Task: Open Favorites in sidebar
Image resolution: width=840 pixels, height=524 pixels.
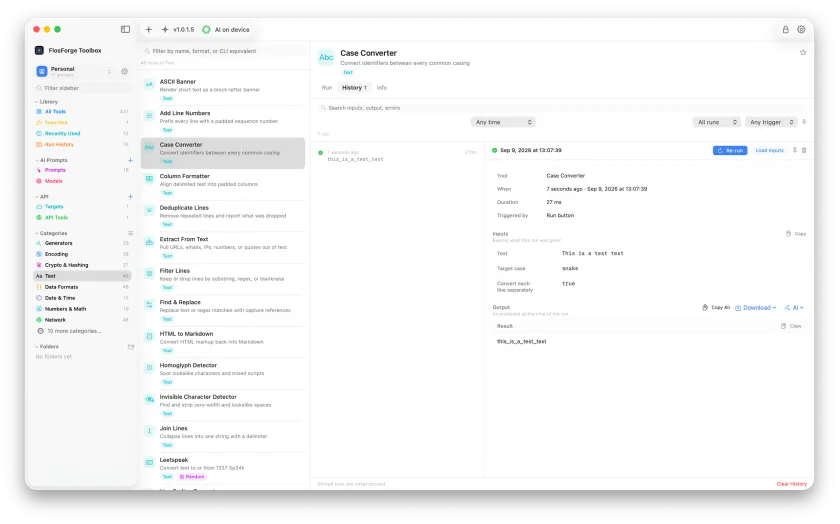Action: [82, 123]
